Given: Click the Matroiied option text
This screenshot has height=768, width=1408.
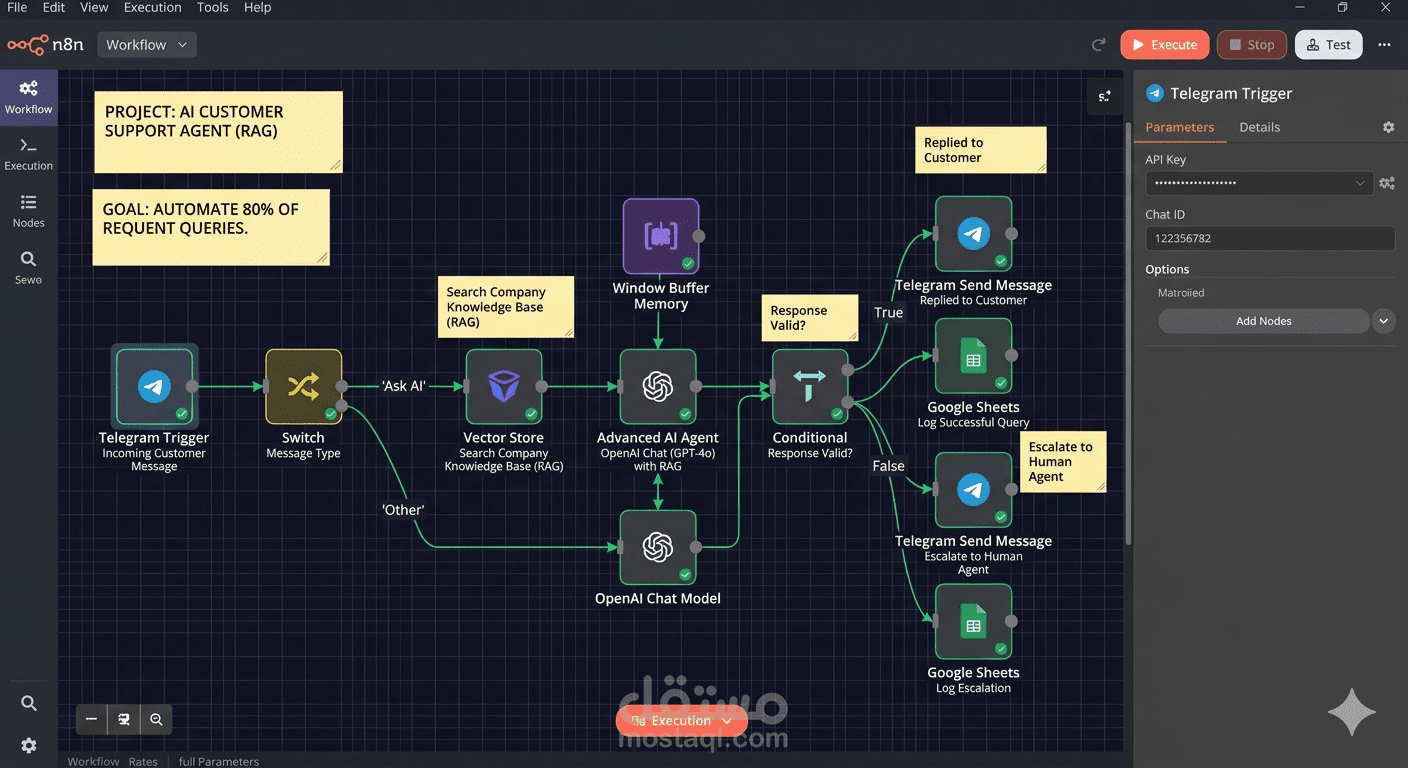Looking at the screenshot, I should (1181, 293).
